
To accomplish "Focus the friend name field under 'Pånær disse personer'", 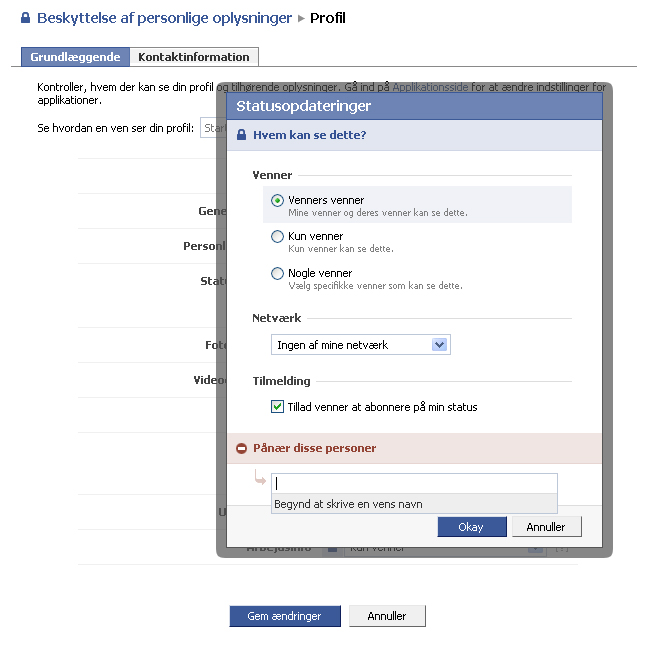I will click(x=414, y=483).
